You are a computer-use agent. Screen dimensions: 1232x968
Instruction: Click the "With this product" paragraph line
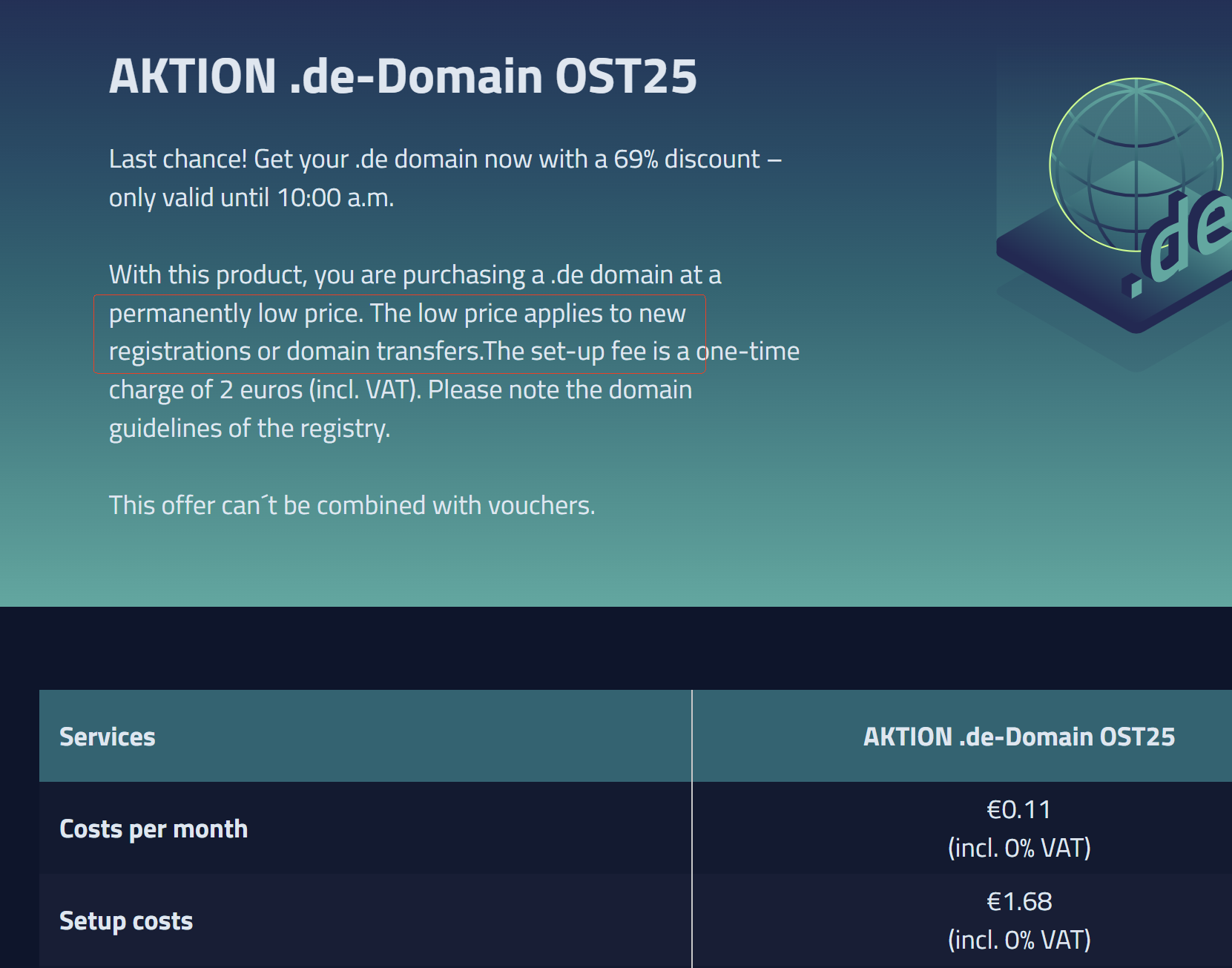[415, 274]
